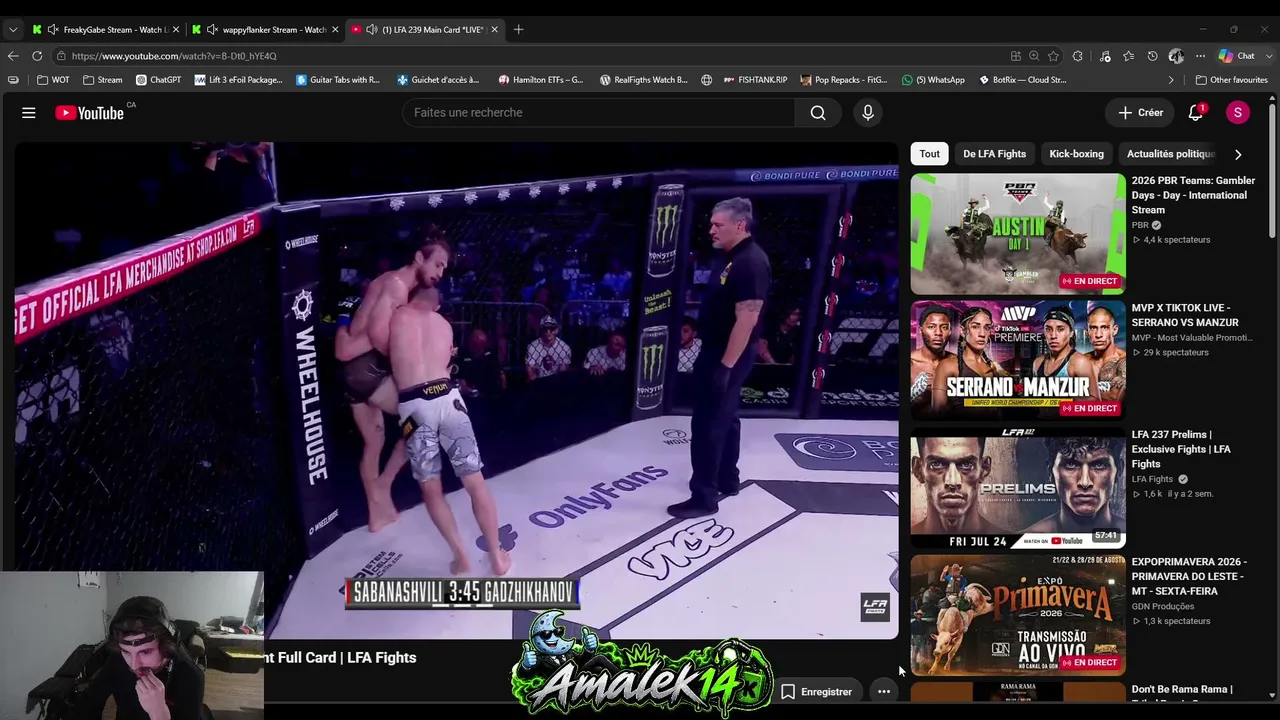Open the media control music note icon
The height and width of the screenshot is (720, 1280).
point(1105,56)
